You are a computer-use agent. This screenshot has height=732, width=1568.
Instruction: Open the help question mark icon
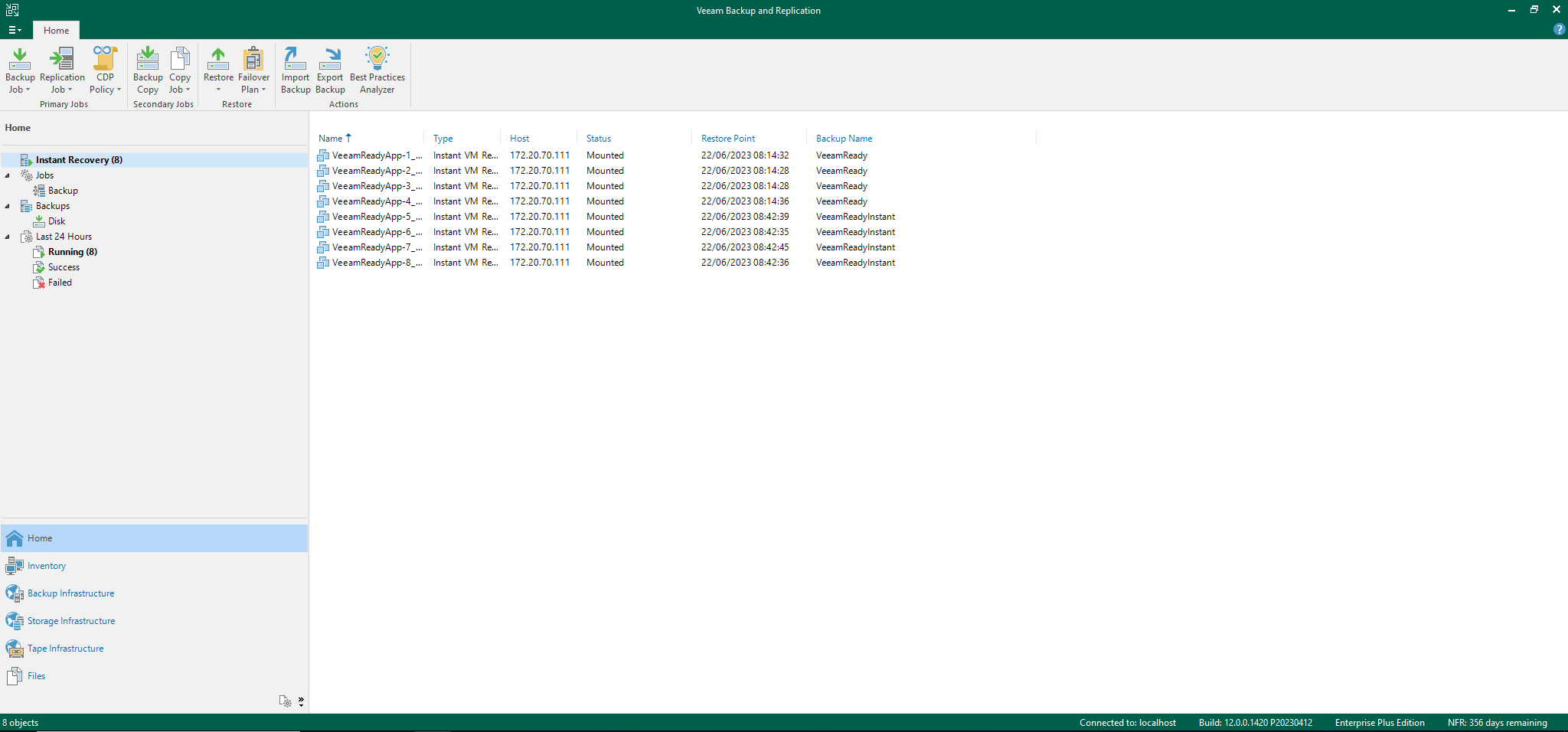[x=1559, y=29]
